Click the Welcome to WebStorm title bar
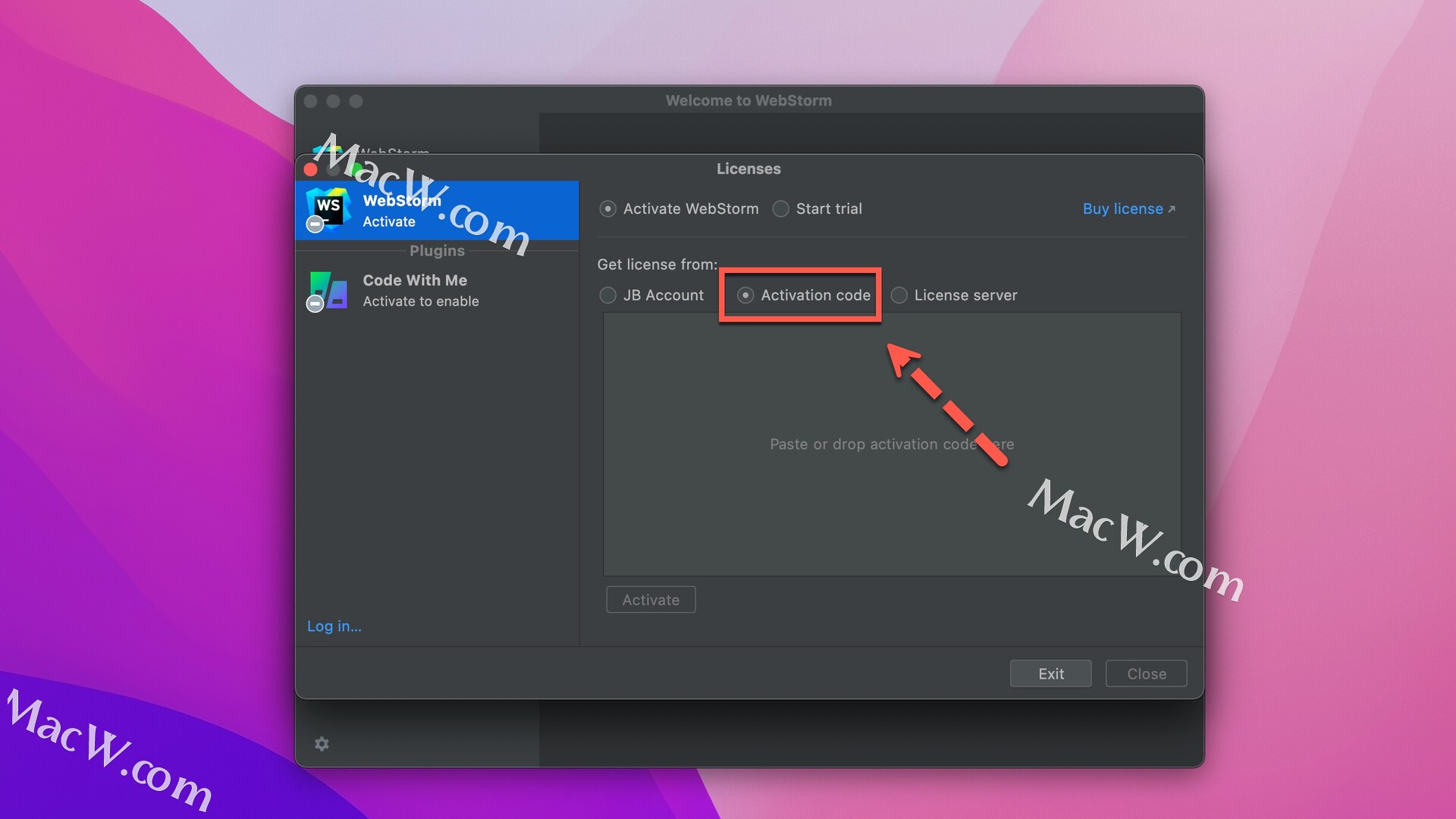Viewport: 1456px width, 819px height. 748,101
